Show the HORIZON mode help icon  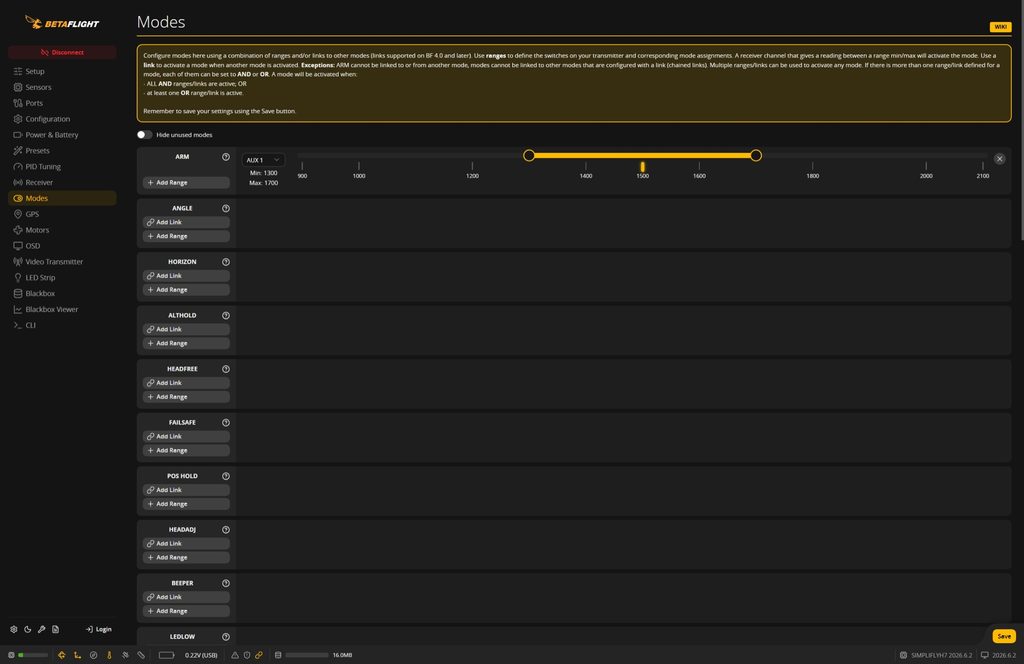tap(226, 262)
